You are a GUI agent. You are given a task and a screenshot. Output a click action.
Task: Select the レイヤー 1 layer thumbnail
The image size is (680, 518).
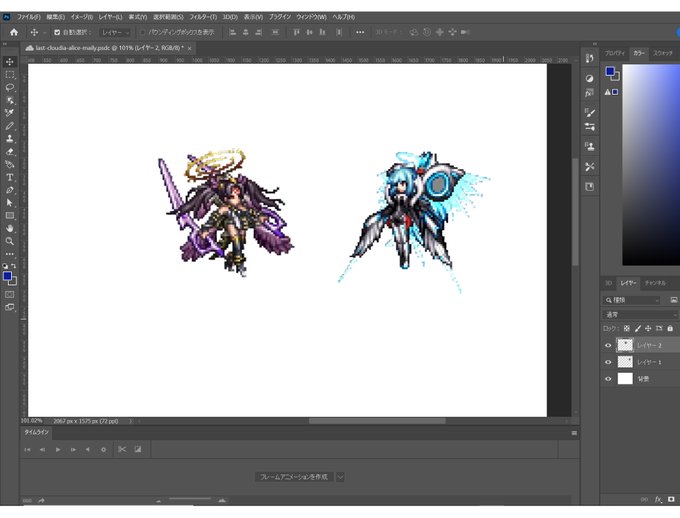[x=625, y=362]
